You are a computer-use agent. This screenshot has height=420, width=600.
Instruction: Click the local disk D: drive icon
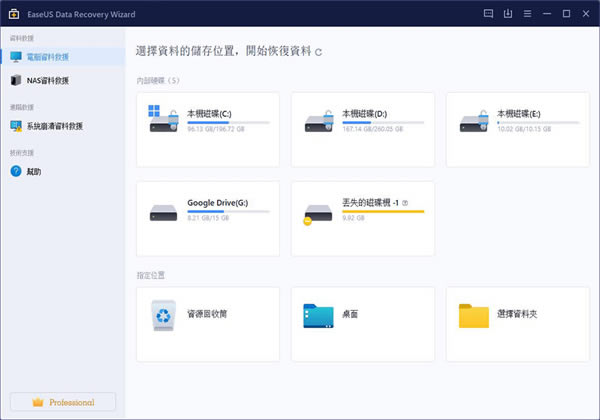(x=317, y=119)
